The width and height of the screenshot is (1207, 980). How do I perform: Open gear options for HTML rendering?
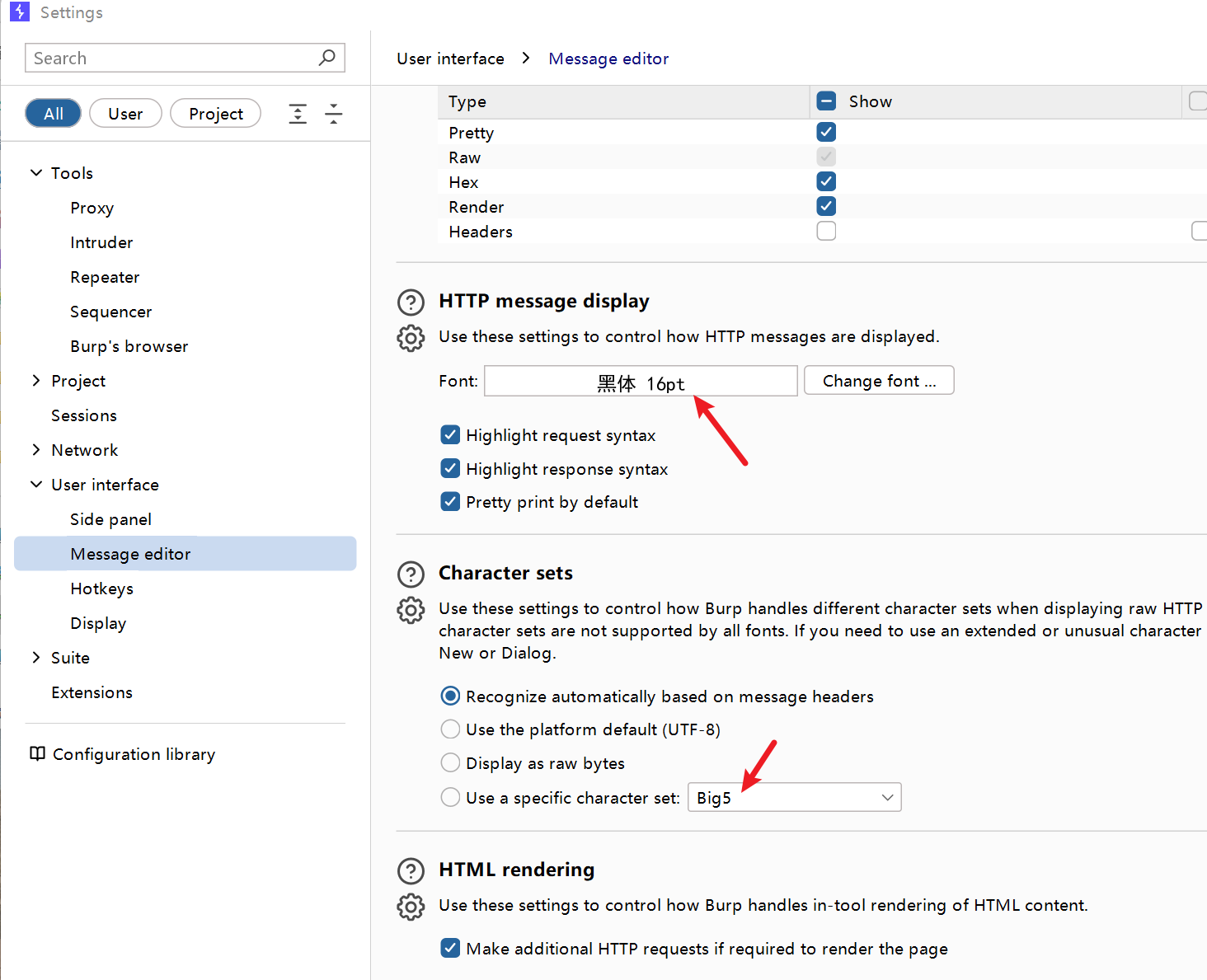point(411,907)
